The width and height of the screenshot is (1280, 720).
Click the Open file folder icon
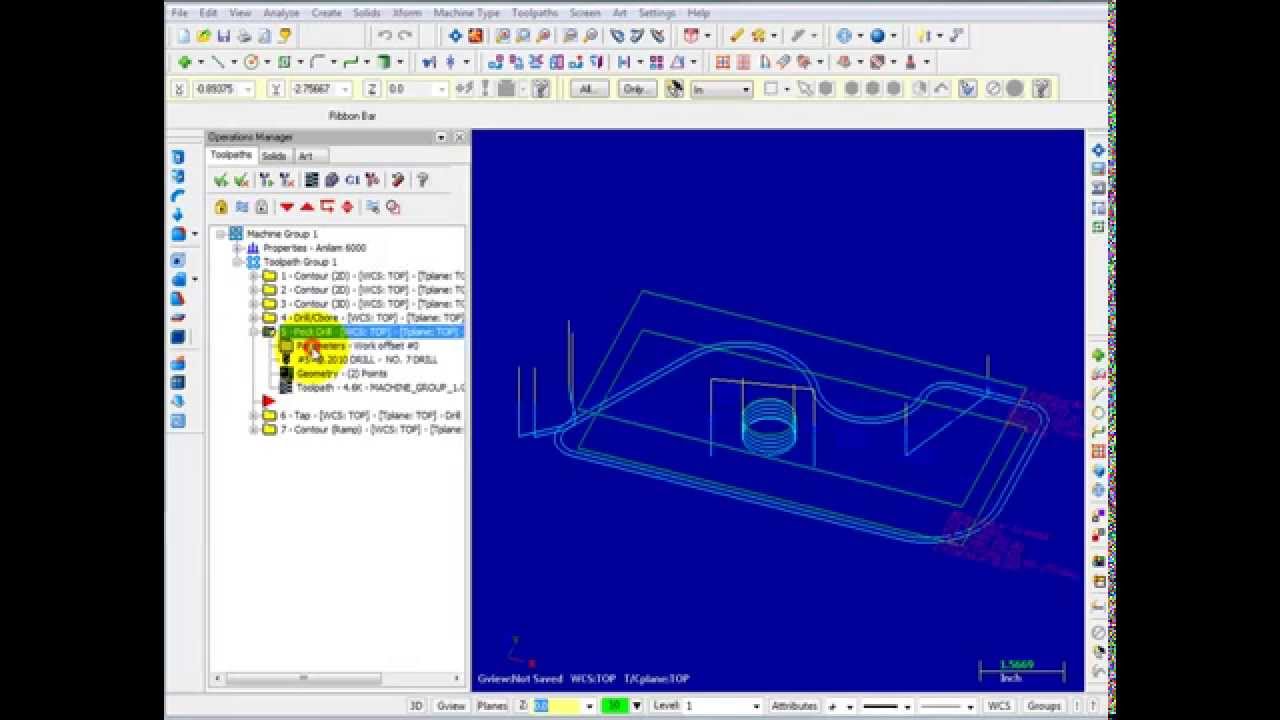click(x=204, y=36)
